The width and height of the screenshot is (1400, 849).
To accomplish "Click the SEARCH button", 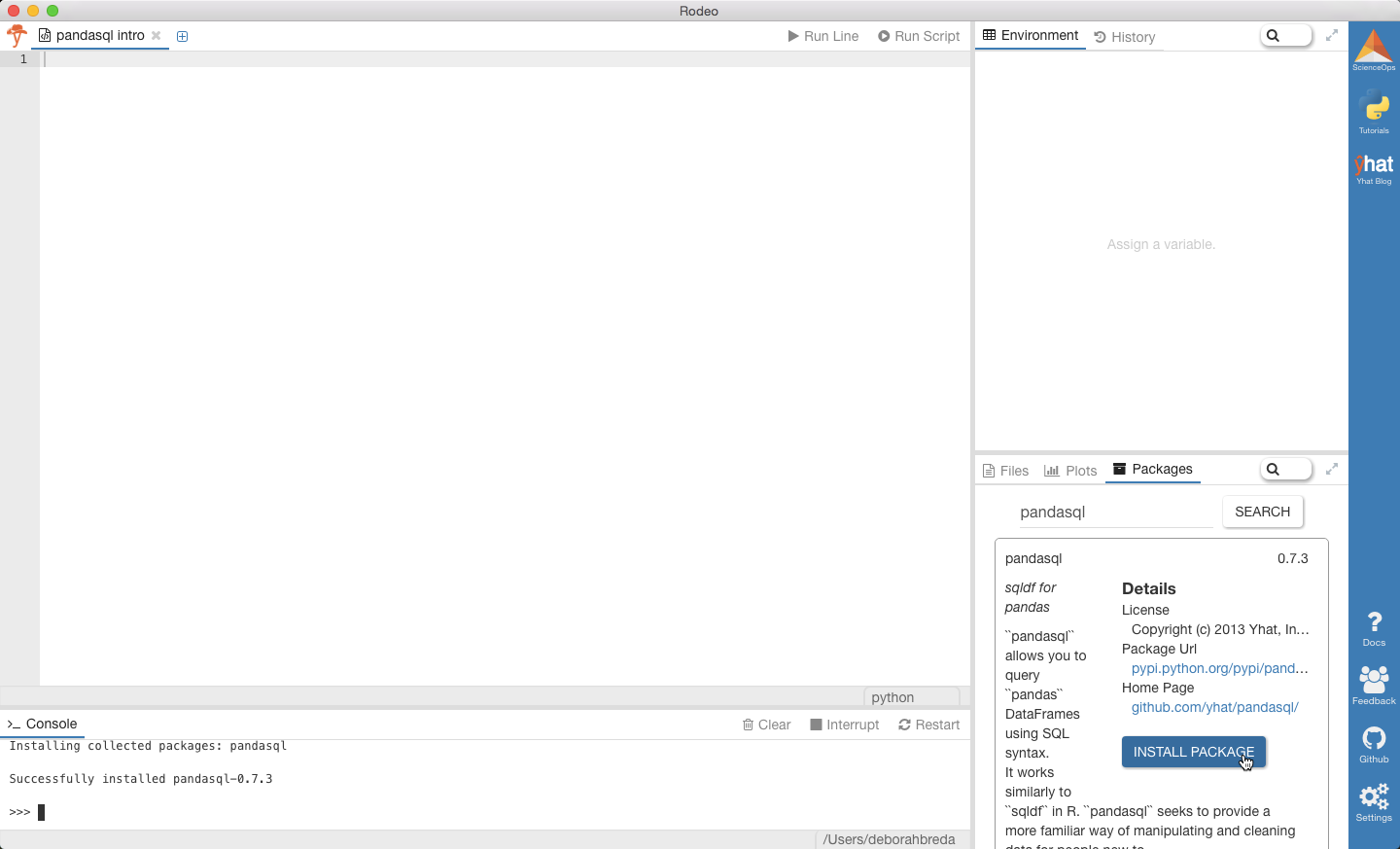I will pos(1262,512).
